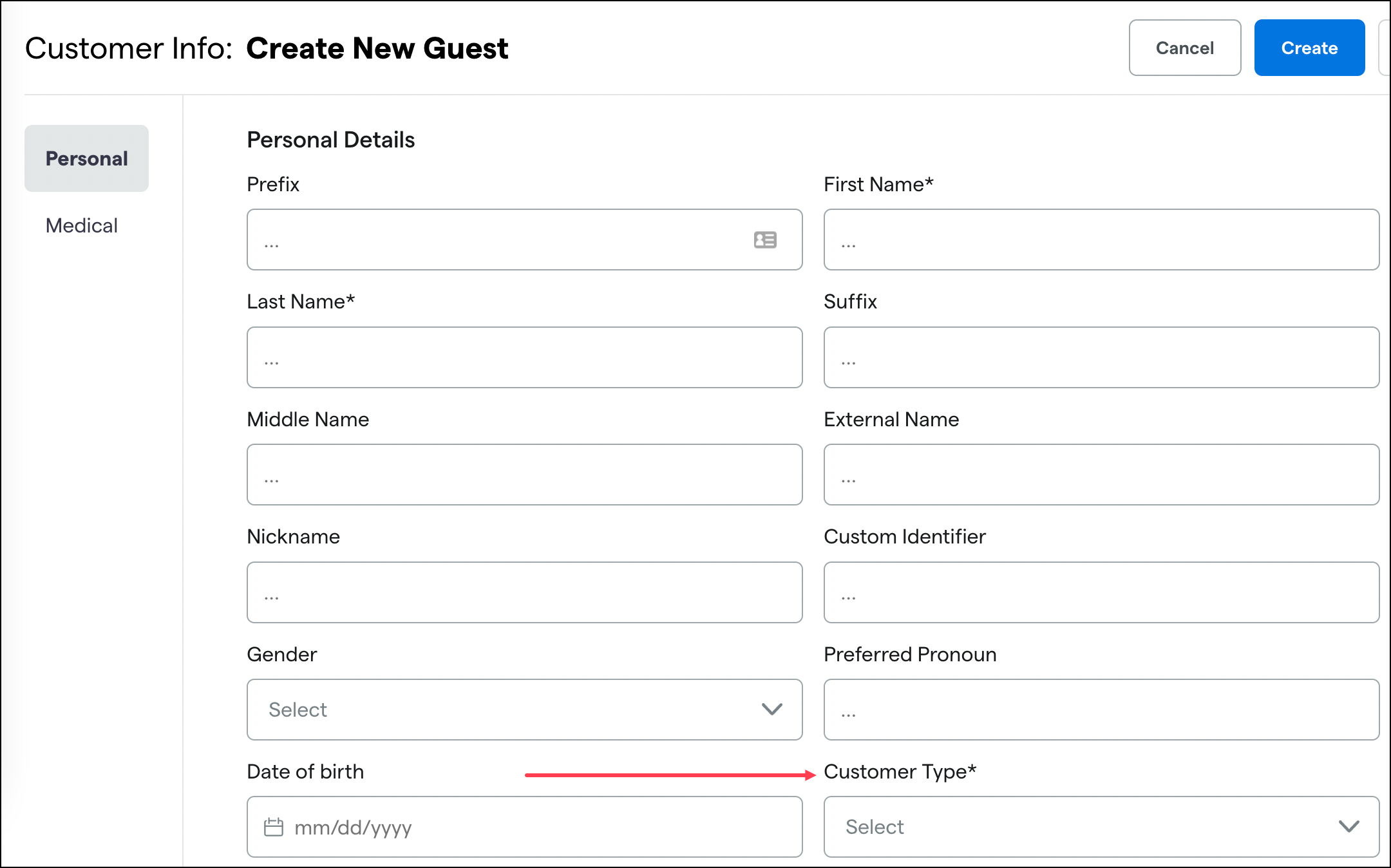Click the 'Preferred Pronoun' label
1391x868 pixels.
click(x=910, y=654)
